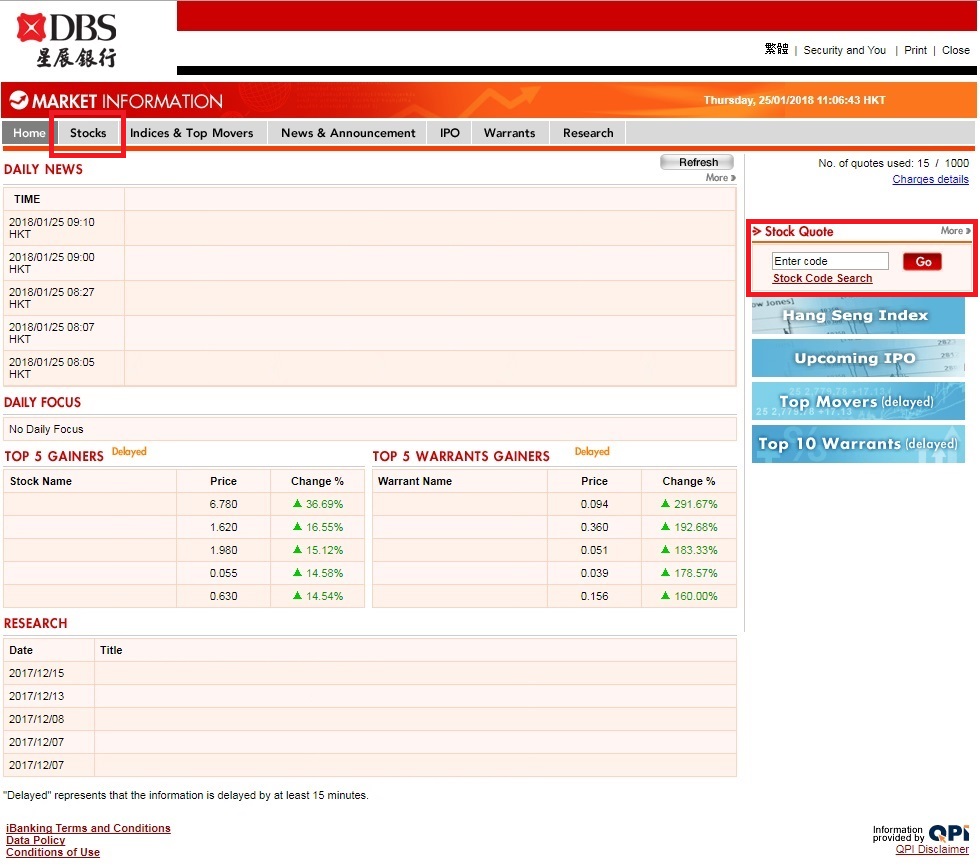Open the Stock Code Search link
The width and height of the screenshot is (980, 868).
pos(822,279)
